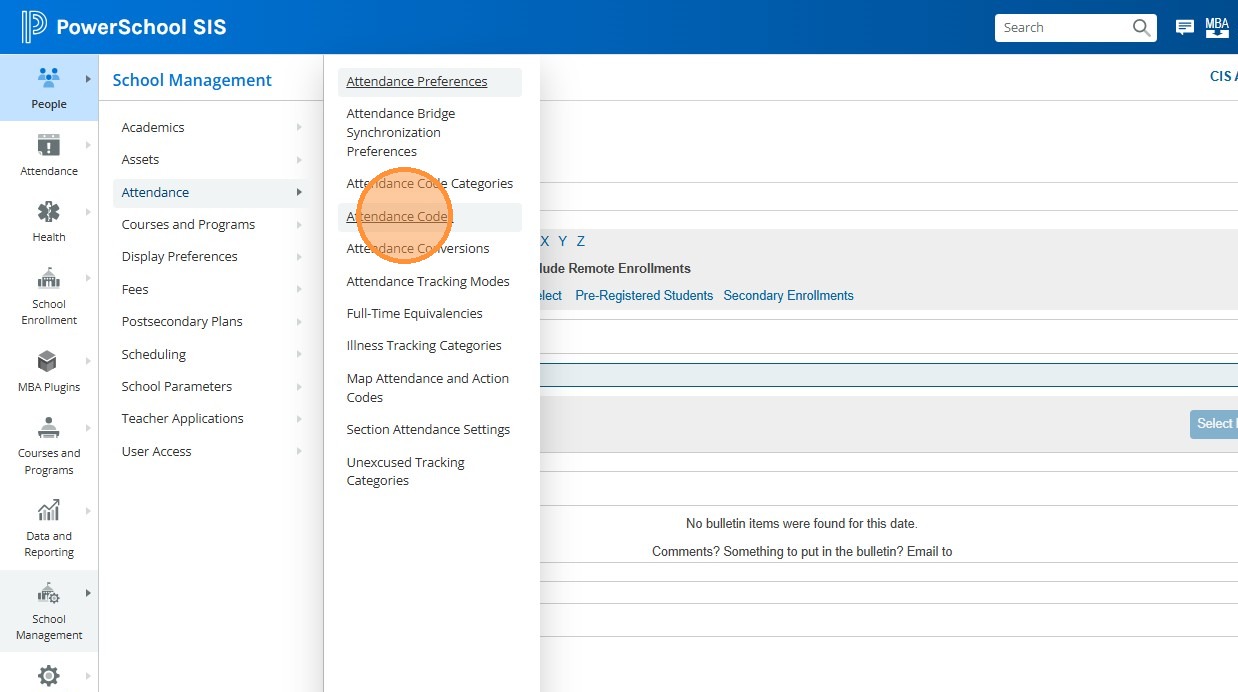The width and height of the screenshot is (1238, 692).
Task: Click the student search input bar
Action: click(x=889, y=375)
